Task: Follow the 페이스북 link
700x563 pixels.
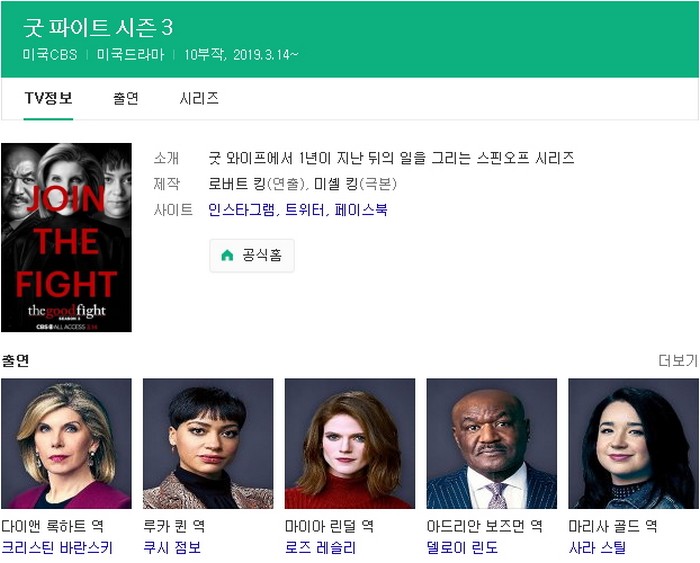Action: click(x=361, y=209)
